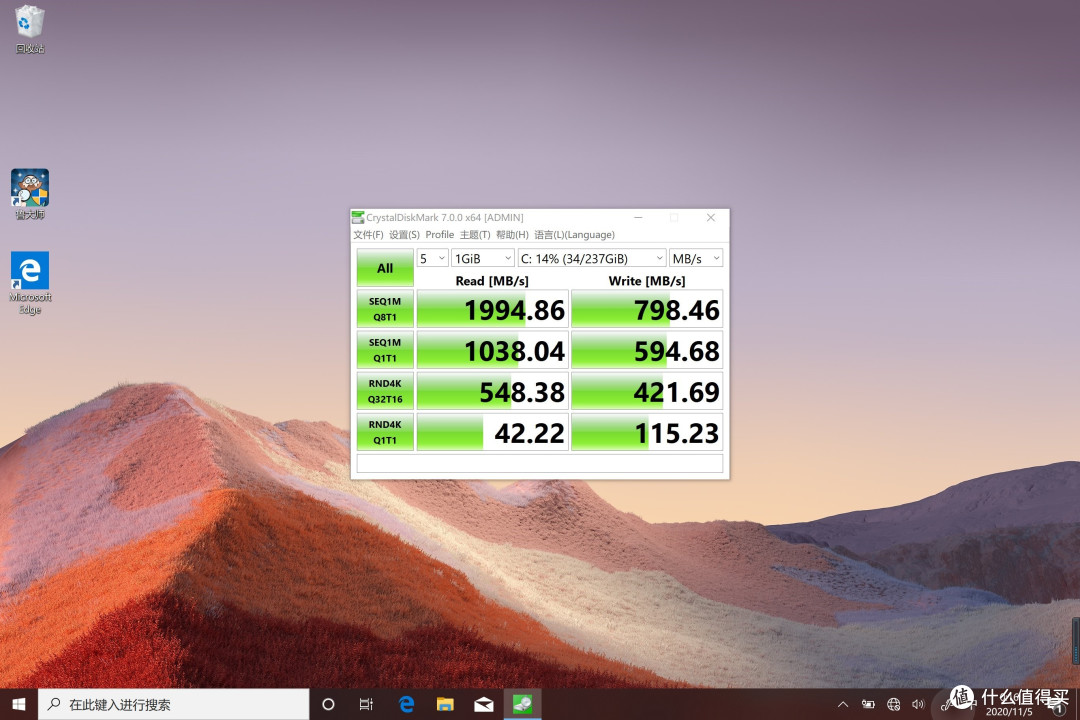Viewport: 1080px width, 720px height.
Task: Select the Ludashi (鲁大师) desktop shortcut
Action: pyautogui.click(x=30, y=194)
